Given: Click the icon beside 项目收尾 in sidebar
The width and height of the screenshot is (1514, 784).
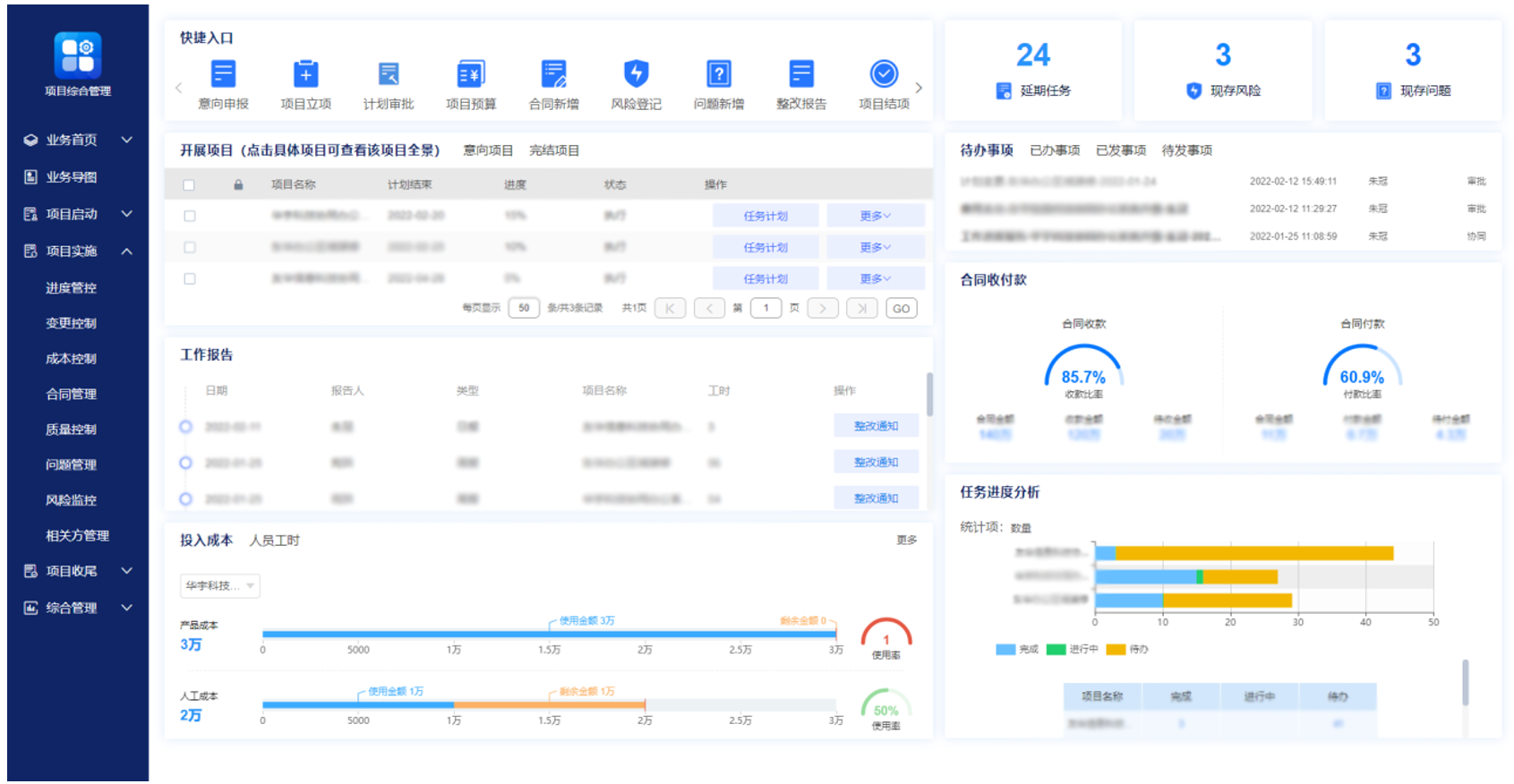Looking at the screenshot, I should tap(30, 571).
